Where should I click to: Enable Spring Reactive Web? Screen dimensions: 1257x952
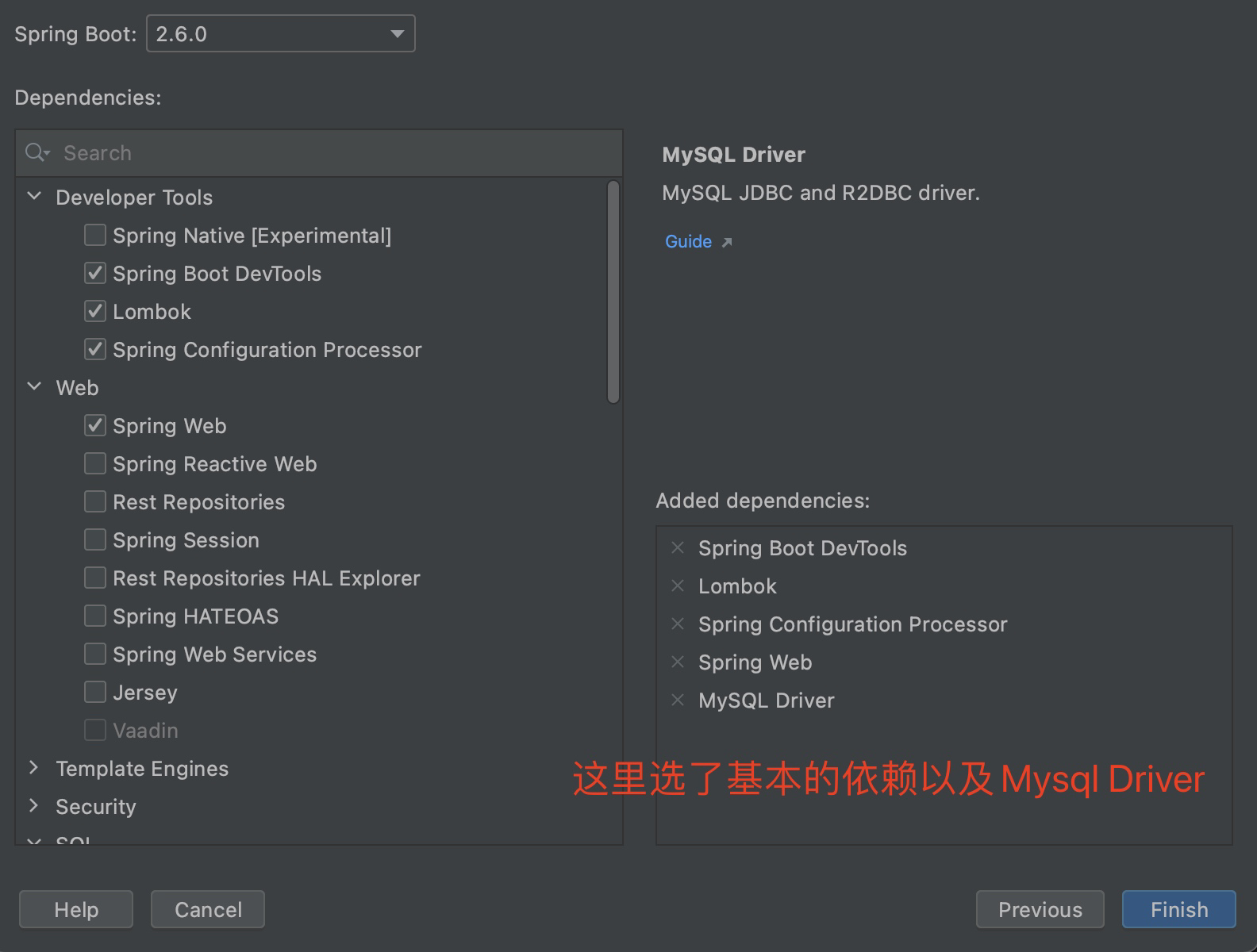pos(94,463)
